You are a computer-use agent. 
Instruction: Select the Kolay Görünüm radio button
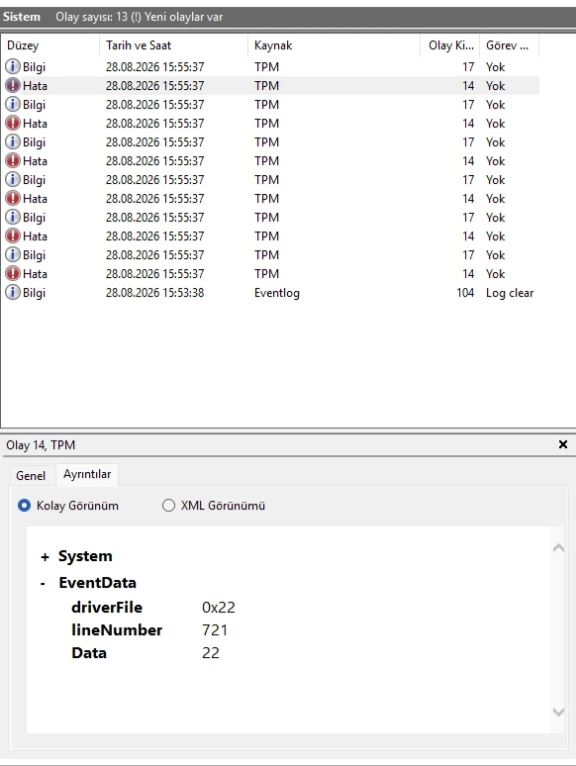click(24, 505)
